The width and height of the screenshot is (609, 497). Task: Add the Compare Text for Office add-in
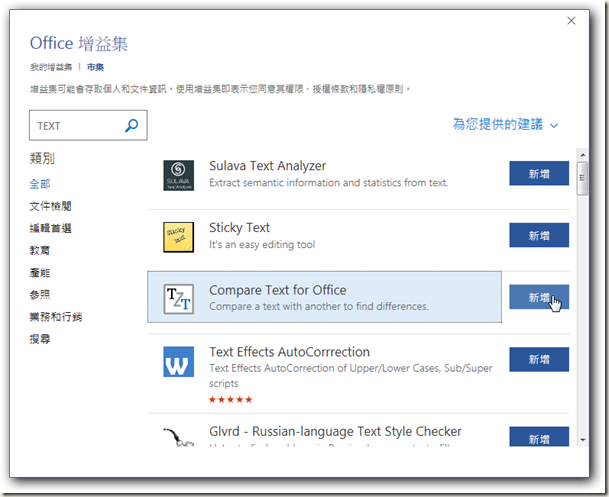(539, 297)
